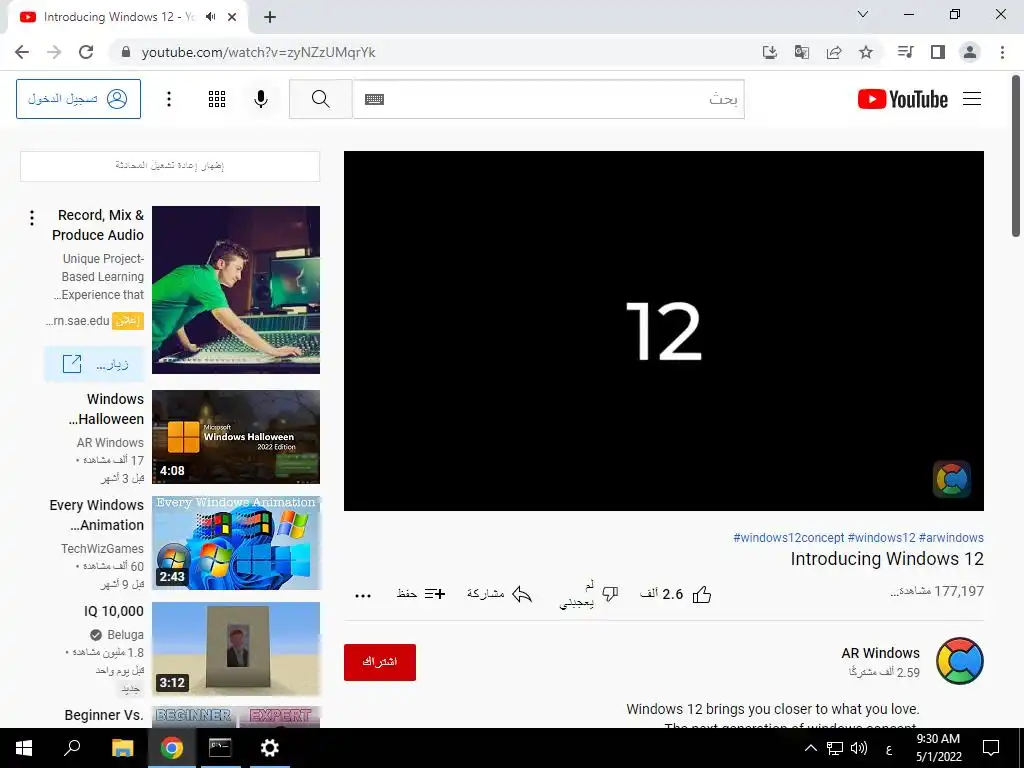The image size is (1024, 768).
Task: Click the browser address bar URL
Action: [259, 52]
